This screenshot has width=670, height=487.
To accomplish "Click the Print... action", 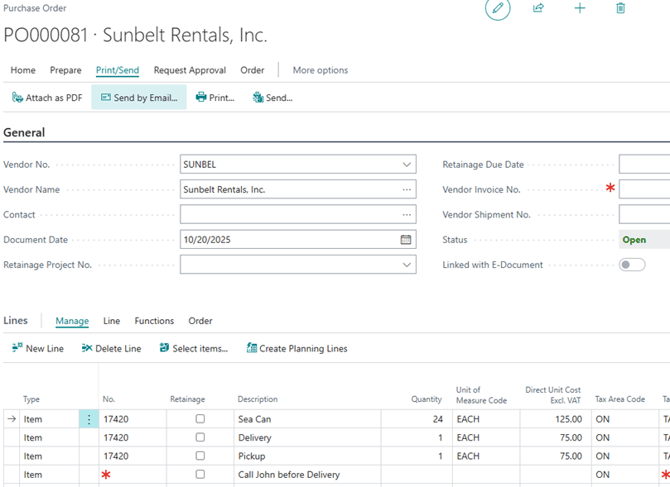I will click(x=215, y=98).
